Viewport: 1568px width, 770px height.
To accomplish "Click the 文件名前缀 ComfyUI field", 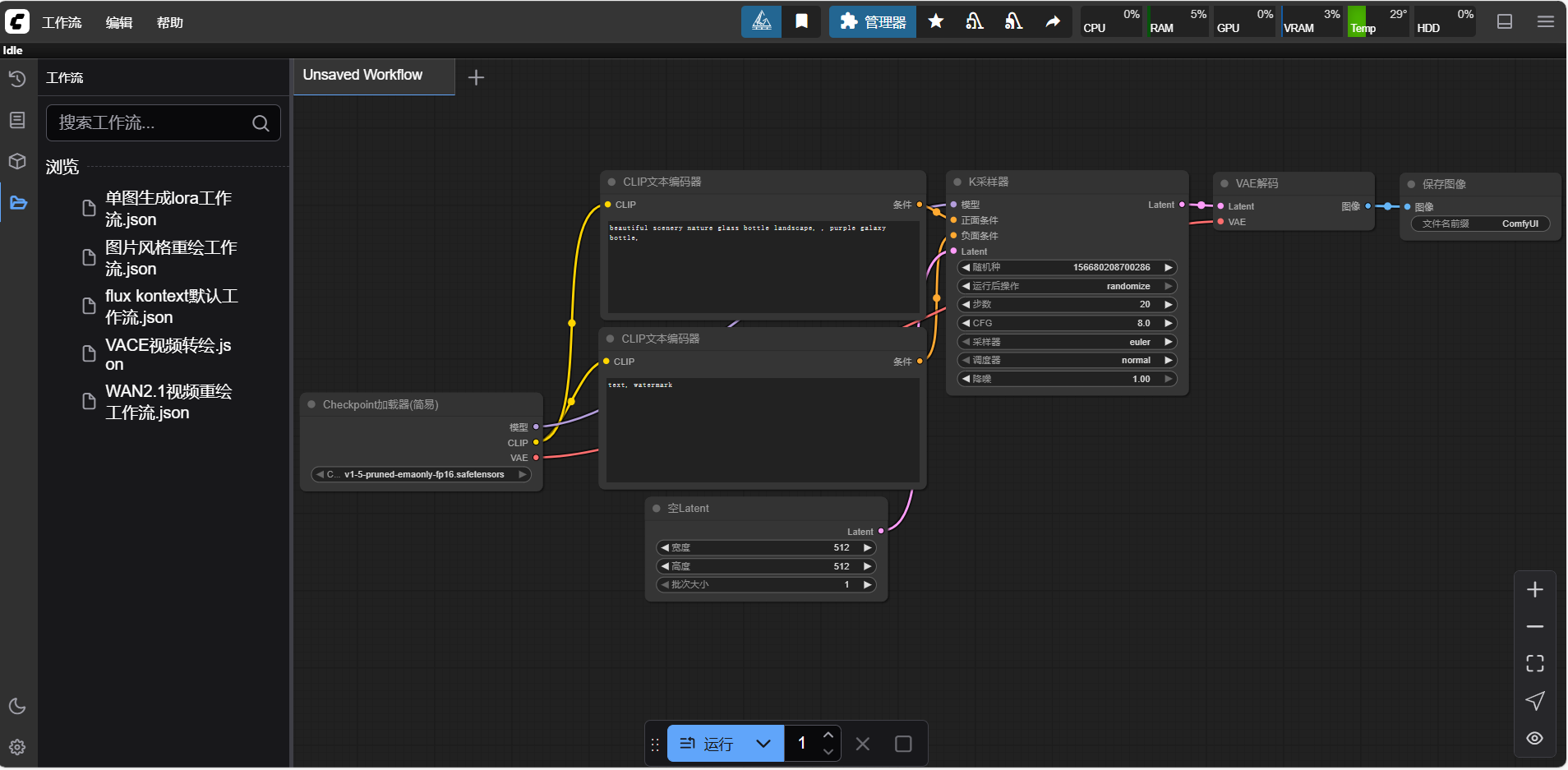I will (x=1481, y=224).
